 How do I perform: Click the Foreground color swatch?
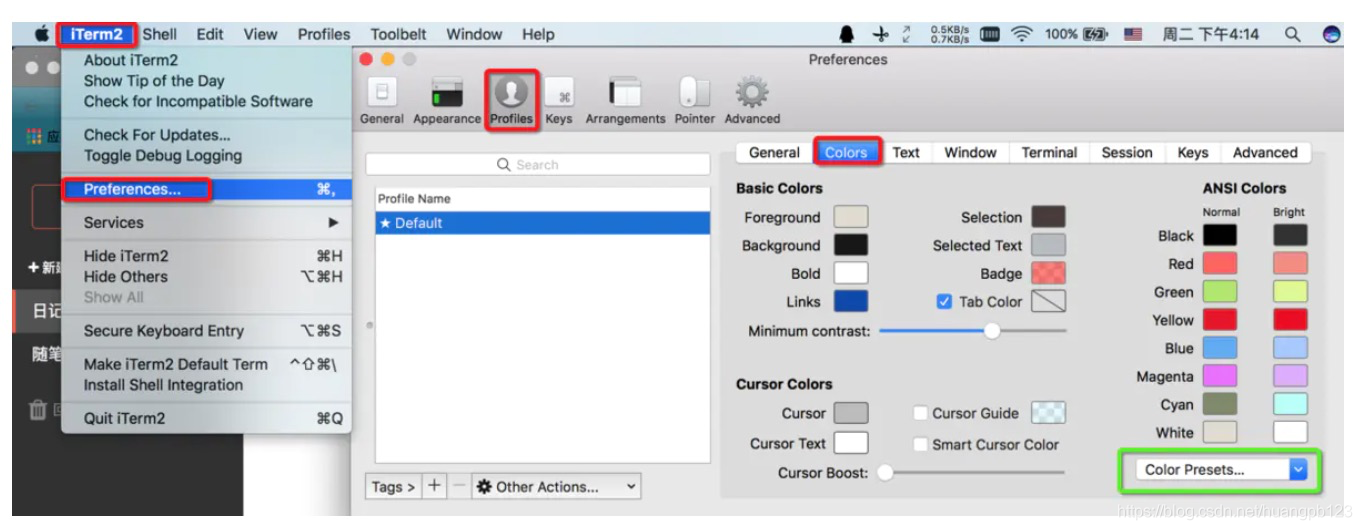[851, 217]
